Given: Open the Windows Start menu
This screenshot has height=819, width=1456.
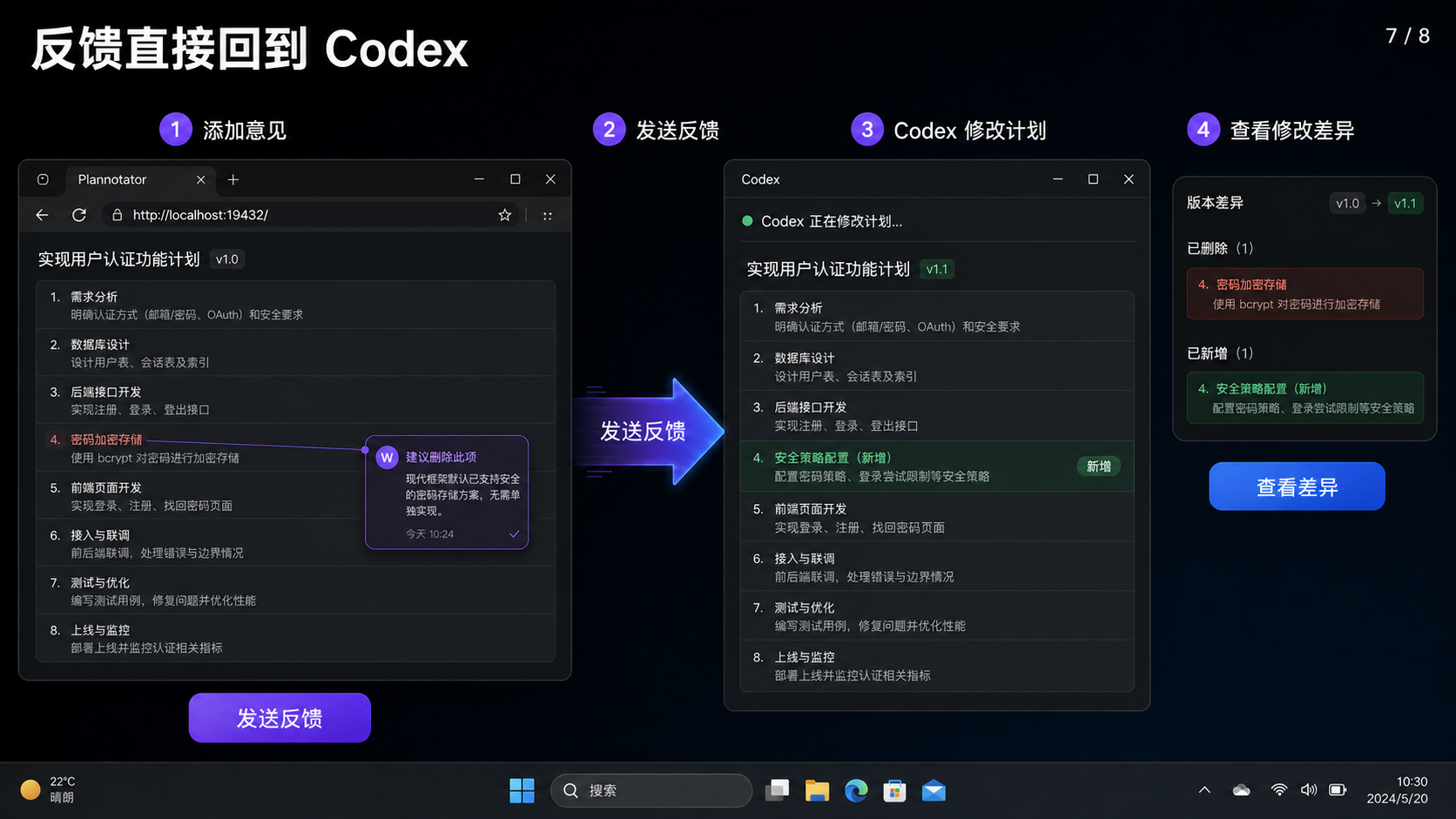Looking at the screenshot, I should pos(522,790).
